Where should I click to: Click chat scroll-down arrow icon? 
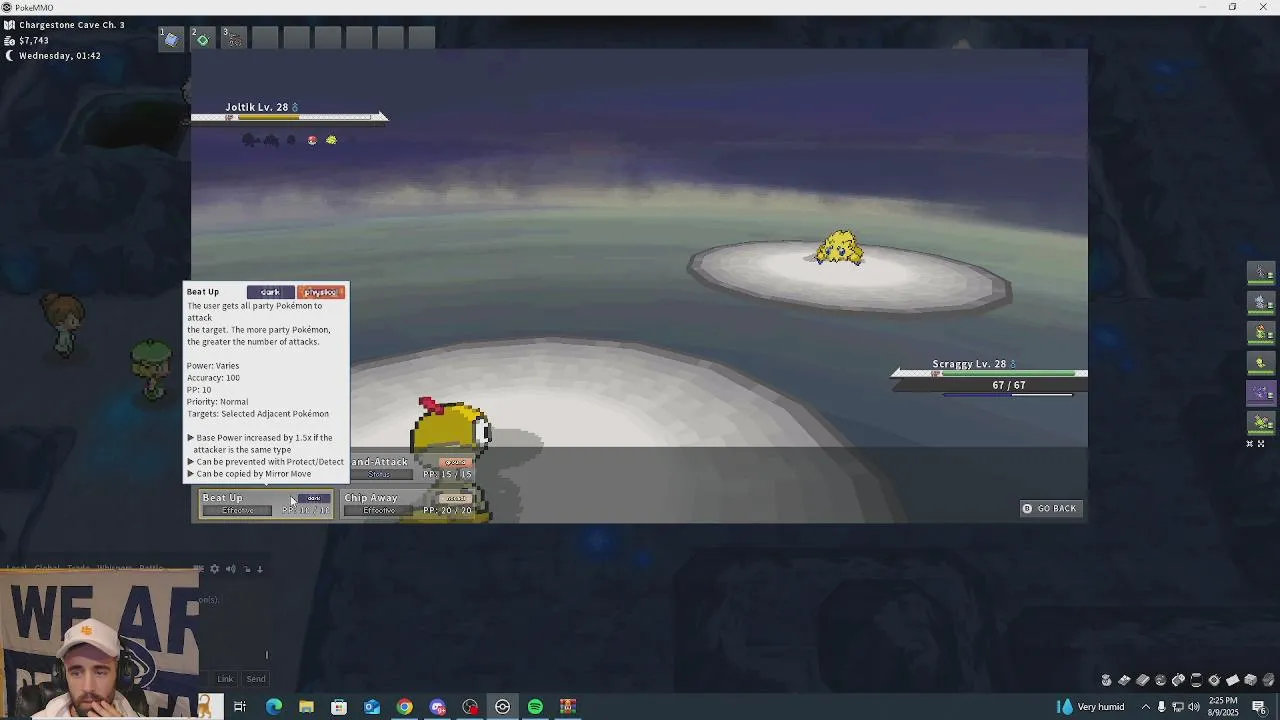[260, 569]
